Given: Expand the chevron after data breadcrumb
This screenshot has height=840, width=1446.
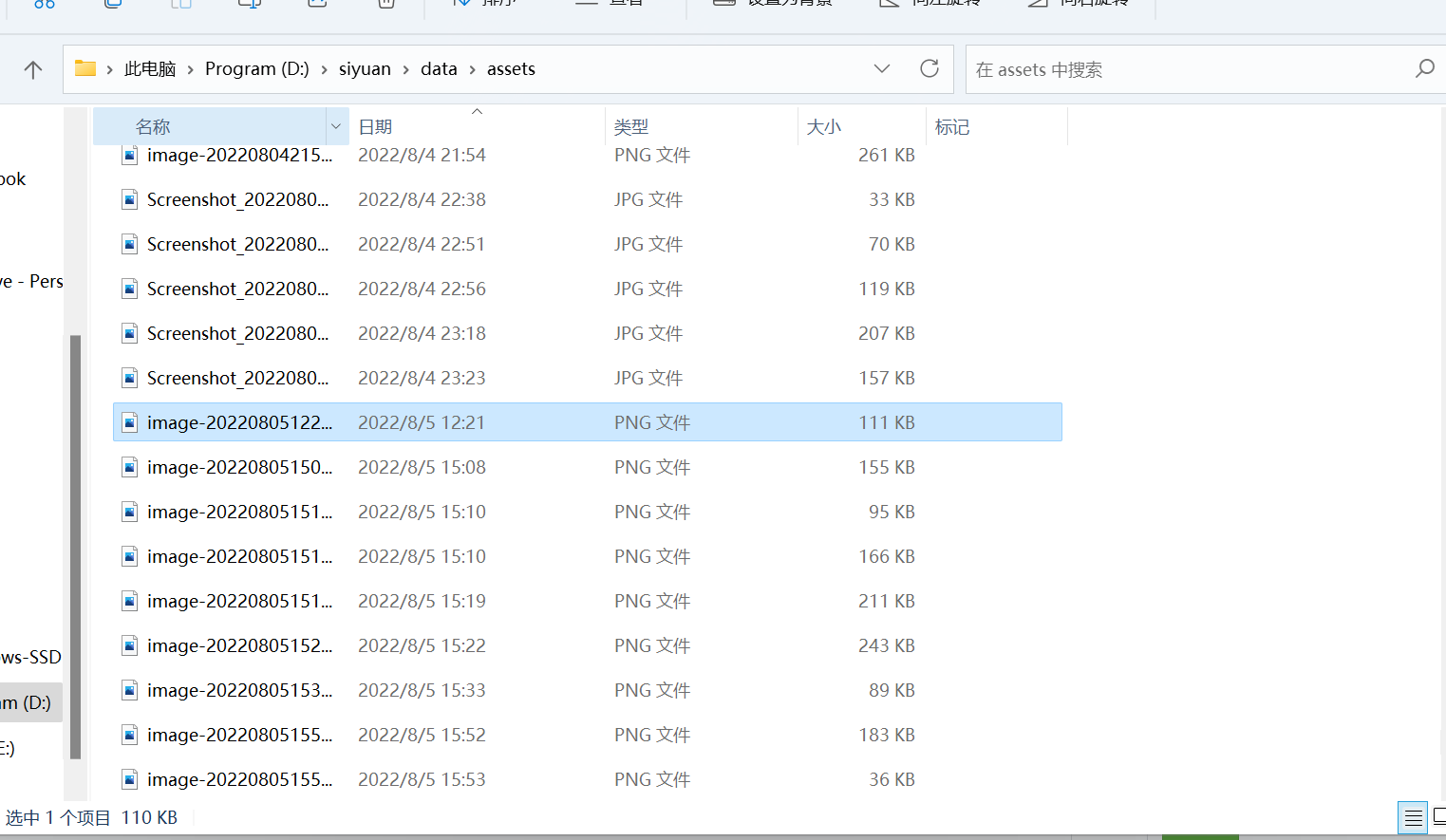Looking at the screenshot, I should tap(472, 69).
